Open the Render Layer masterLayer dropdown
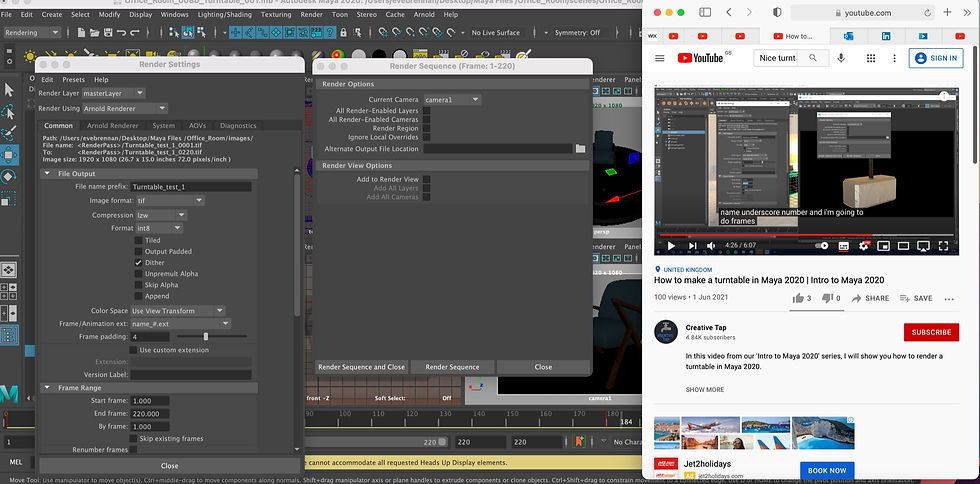 pyautogui.click(x=113, y=93)
